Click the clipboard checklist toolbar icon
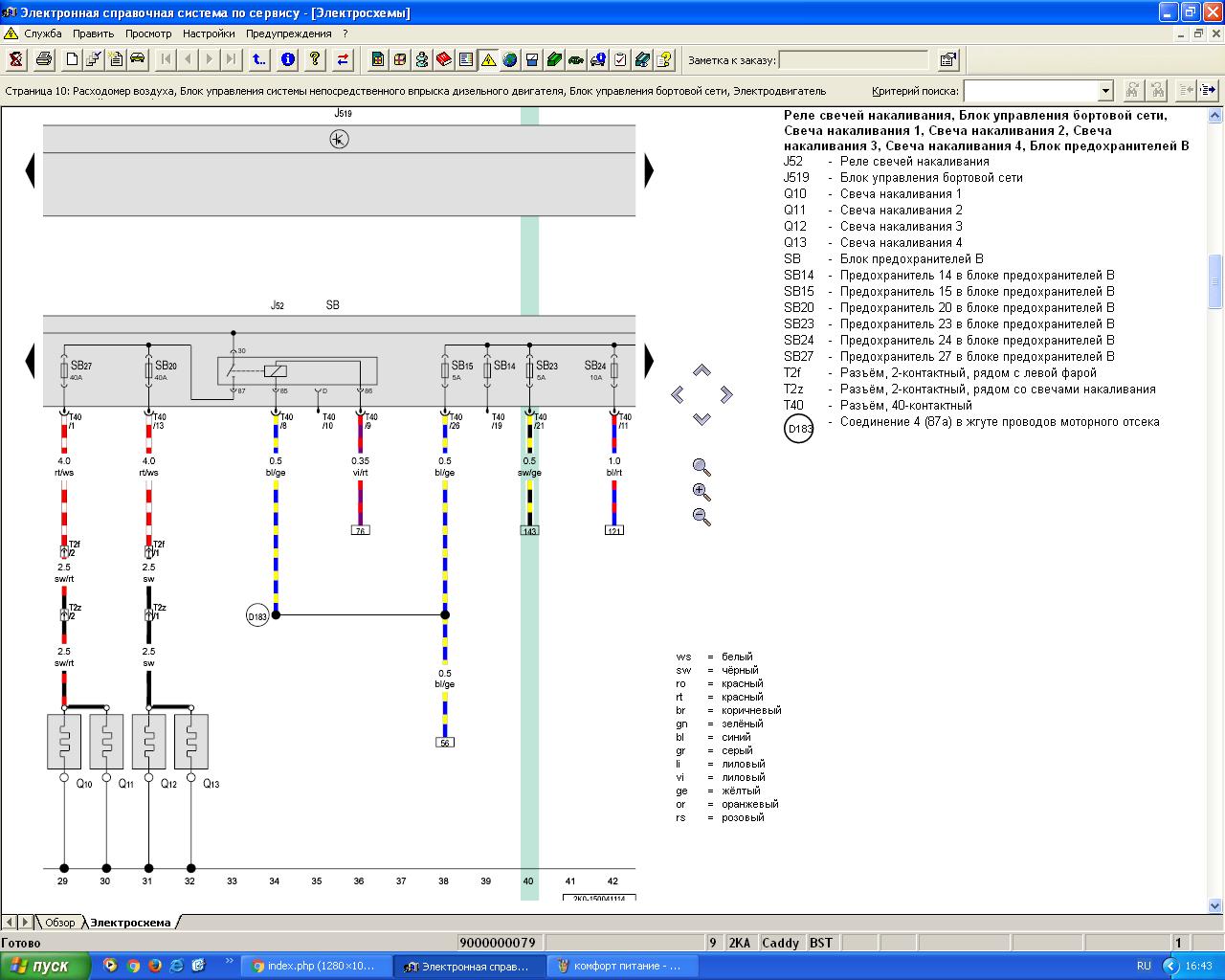1225x980 pixels. (620, 59)
